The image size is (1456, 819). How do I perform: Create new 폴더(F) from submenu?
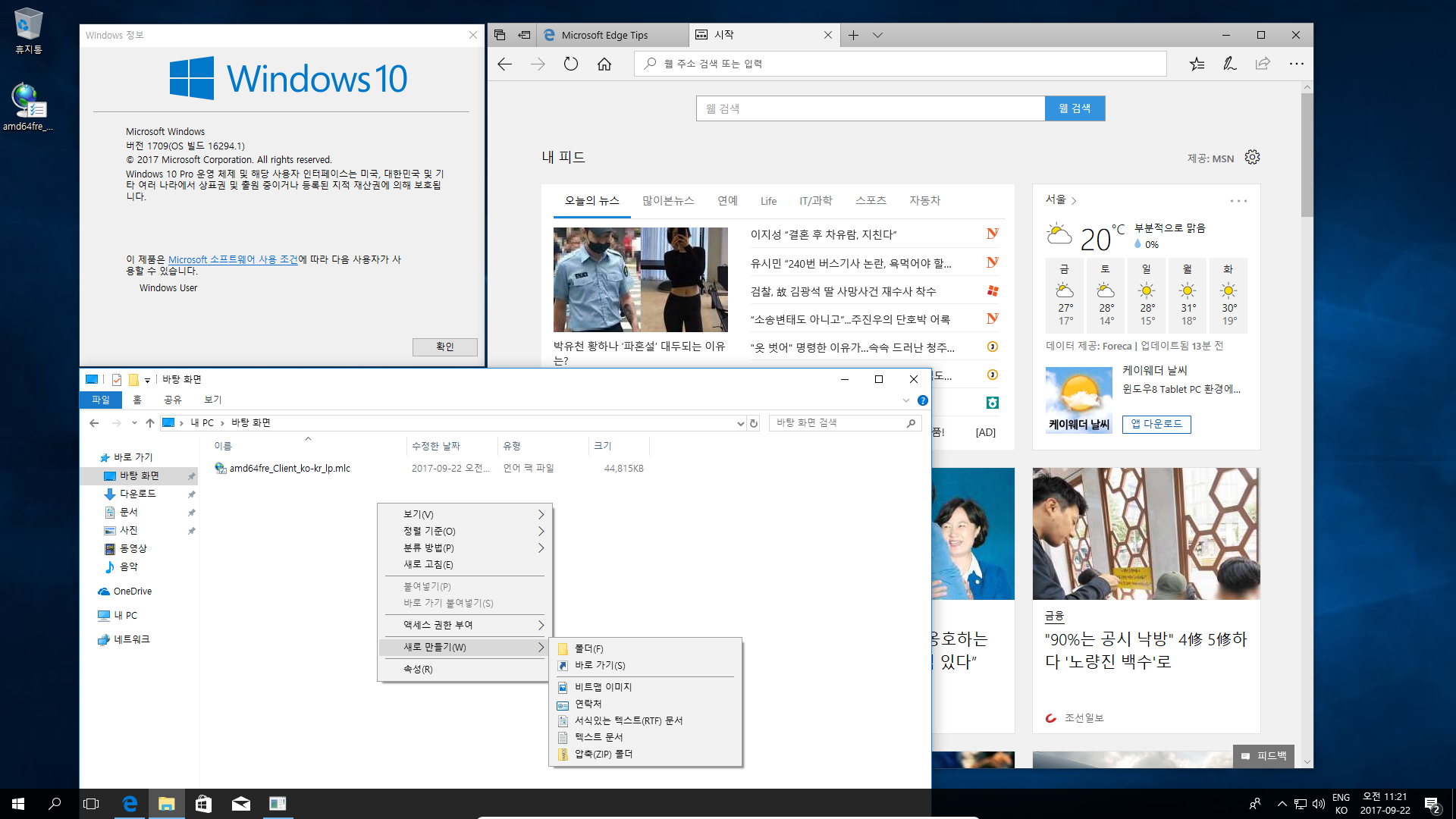[x=645, y=648]
